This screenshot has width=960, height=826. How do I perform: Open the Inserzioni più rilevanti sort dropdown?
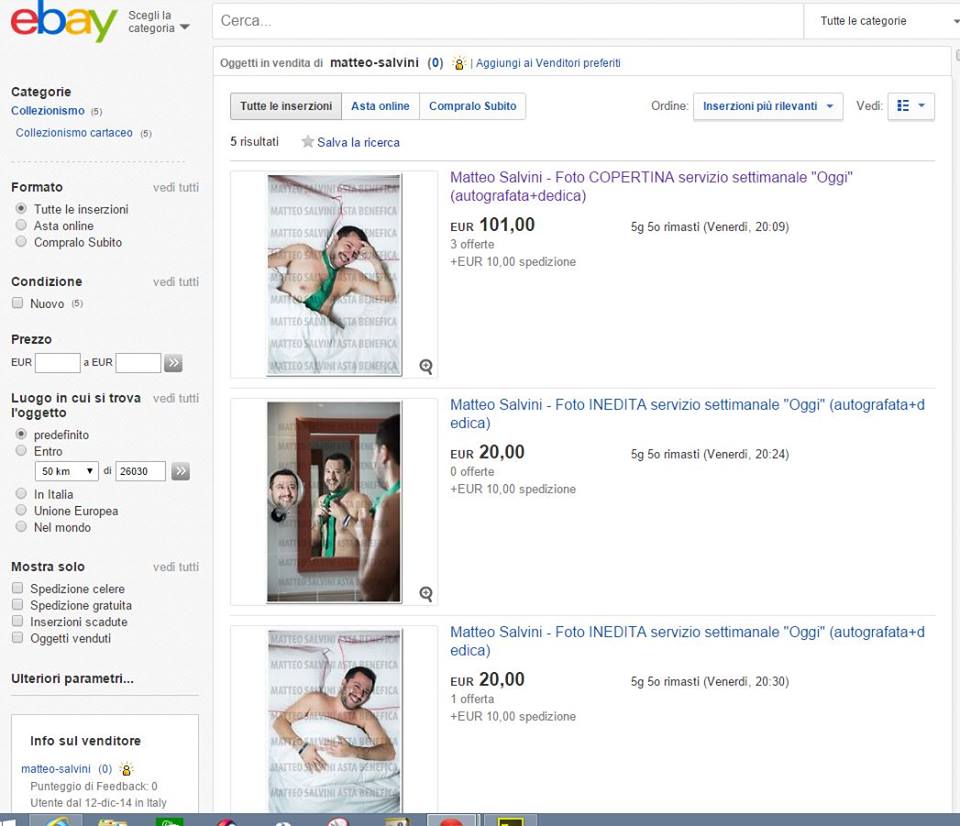[x=767, y=106]
